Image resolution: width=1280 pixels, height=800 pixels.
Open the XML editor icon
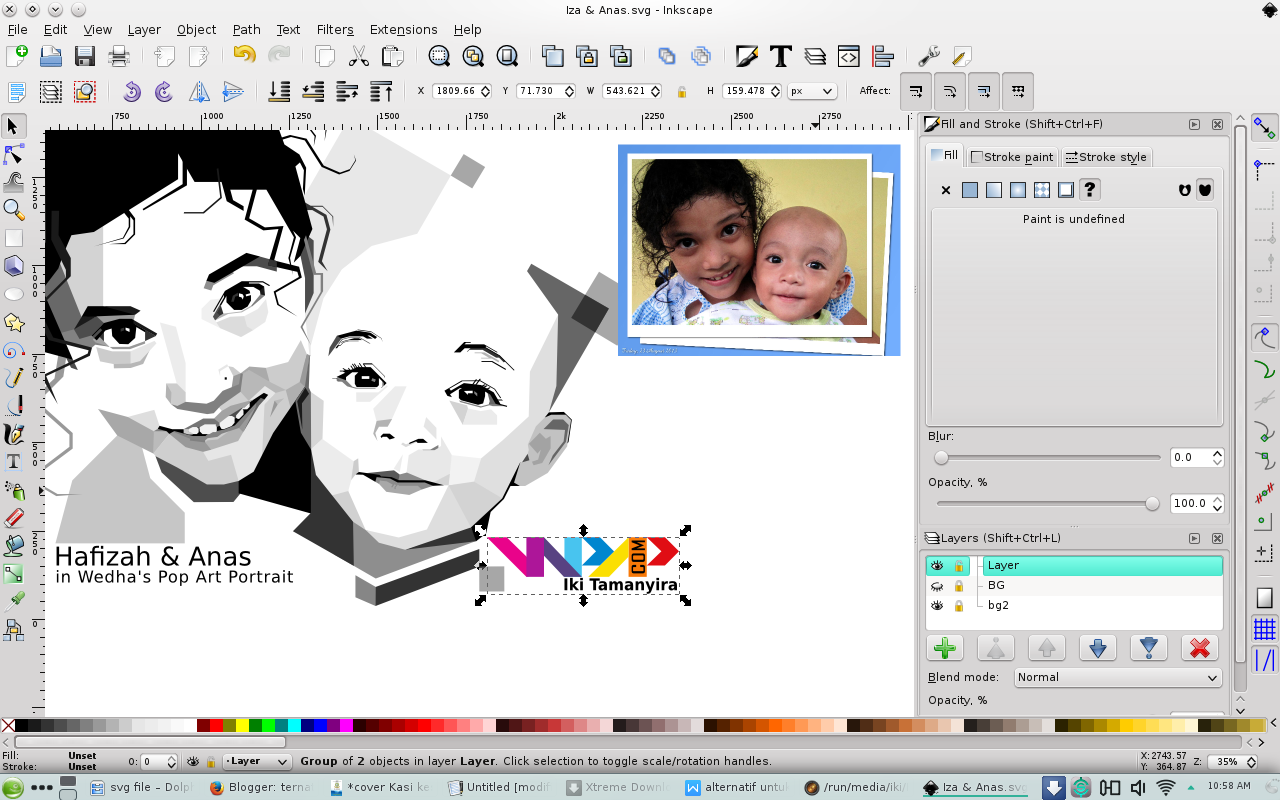tap(848, 57)
